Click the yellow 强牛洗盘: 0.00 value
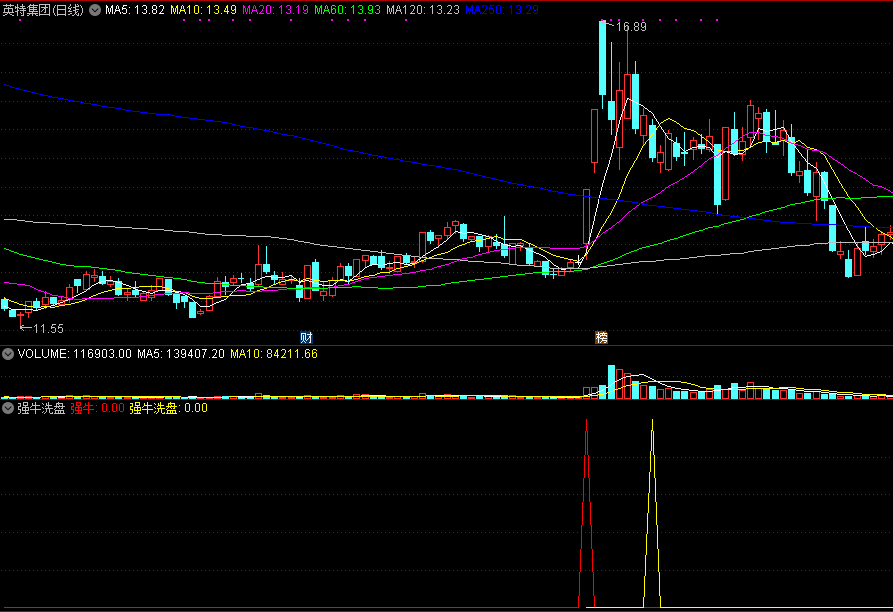This screenshot has height=612, width=893. coord(169,408)
